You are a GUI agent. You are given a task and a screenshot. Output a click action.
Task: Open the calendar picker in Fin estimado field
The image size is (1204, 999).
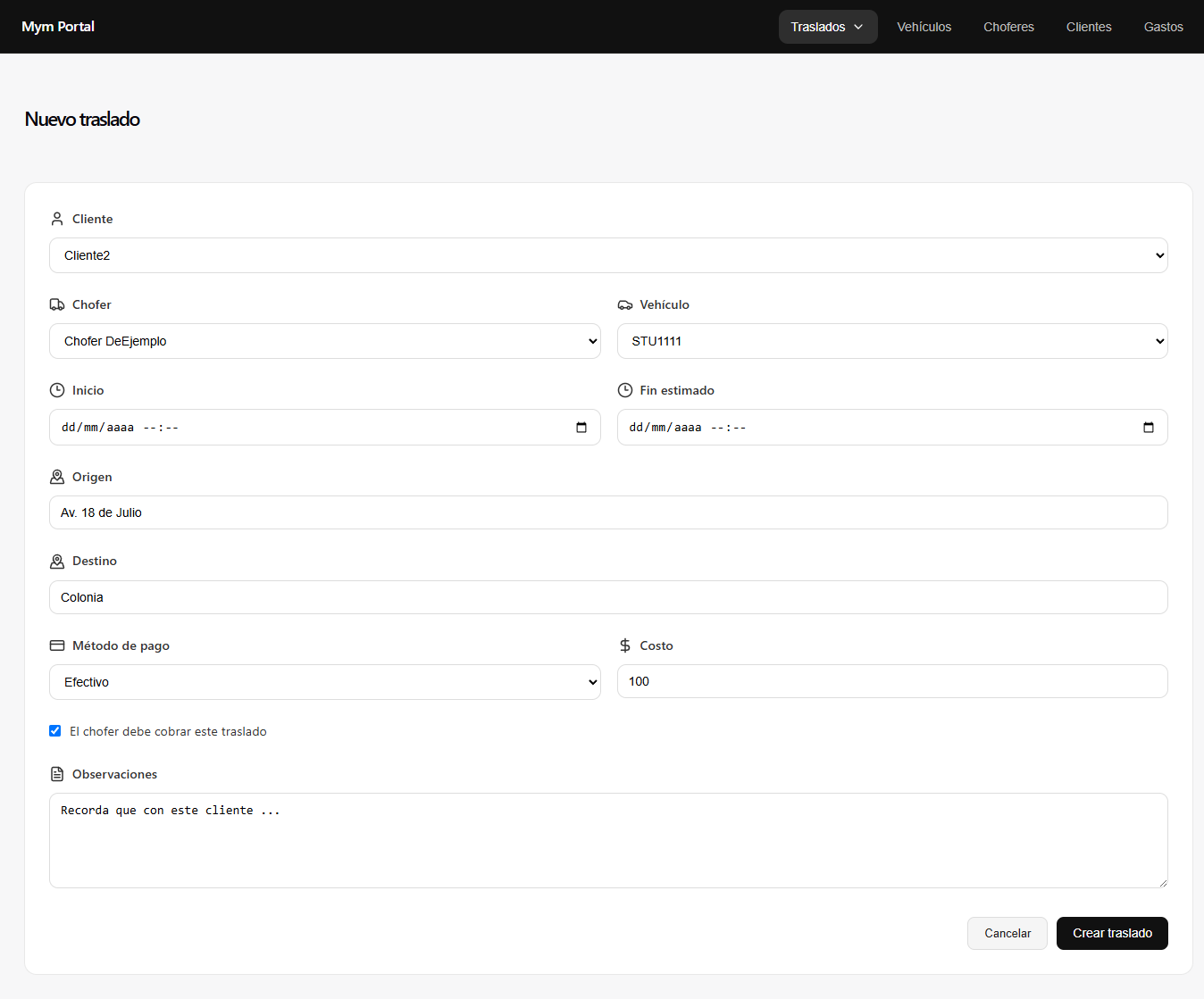click(x=1149, y=428)
